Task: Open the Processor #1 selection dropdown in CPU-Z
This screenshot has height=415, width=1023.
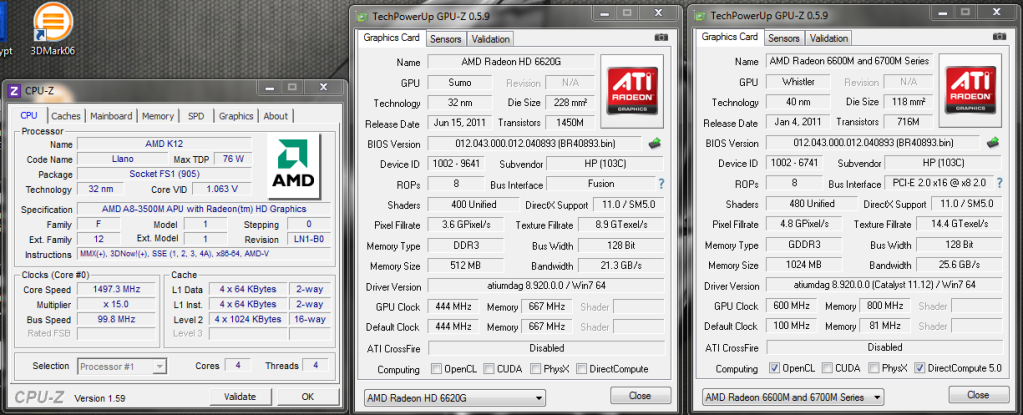Action: coord(122,366)
